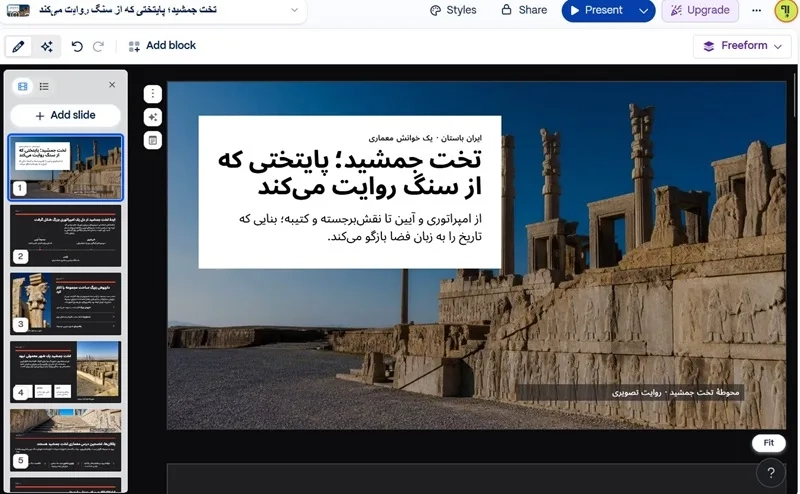This screenshot has width=800, height=494.
Task: Click the presentation title in header
Action: coord(128,10)
